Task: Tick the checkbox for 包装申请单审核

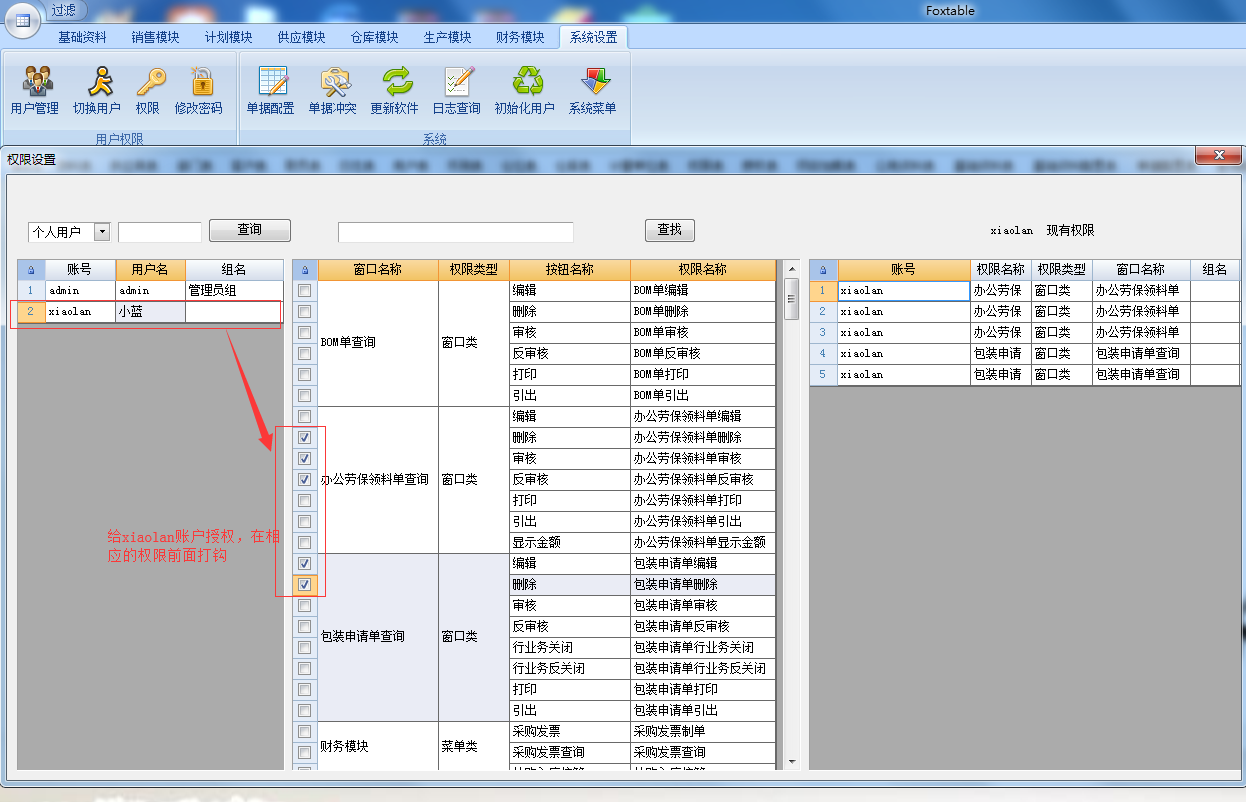Action: click(305, 606)
